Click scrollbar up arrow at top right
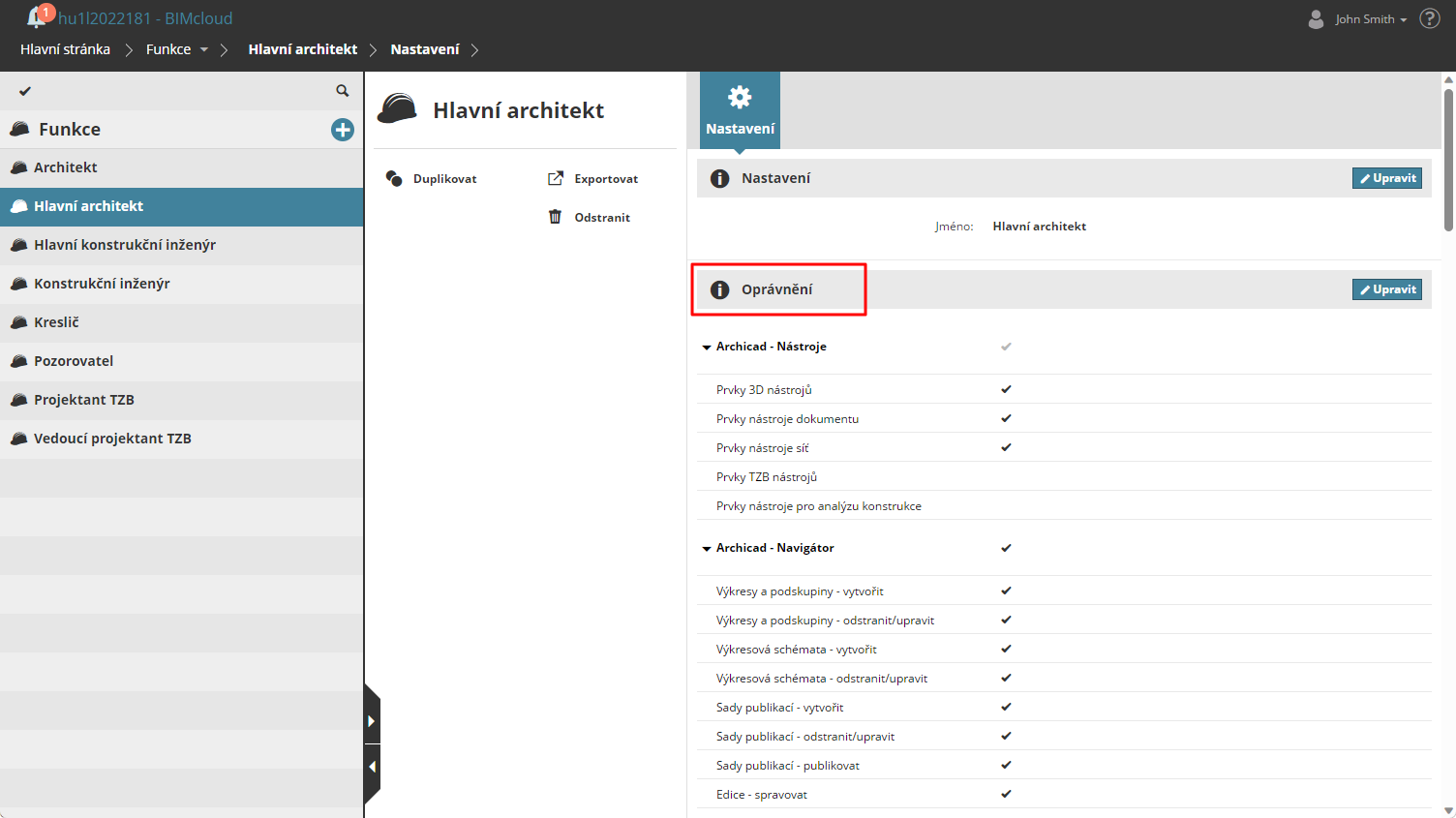1456x818 pixels. [x=1448, y=78]
